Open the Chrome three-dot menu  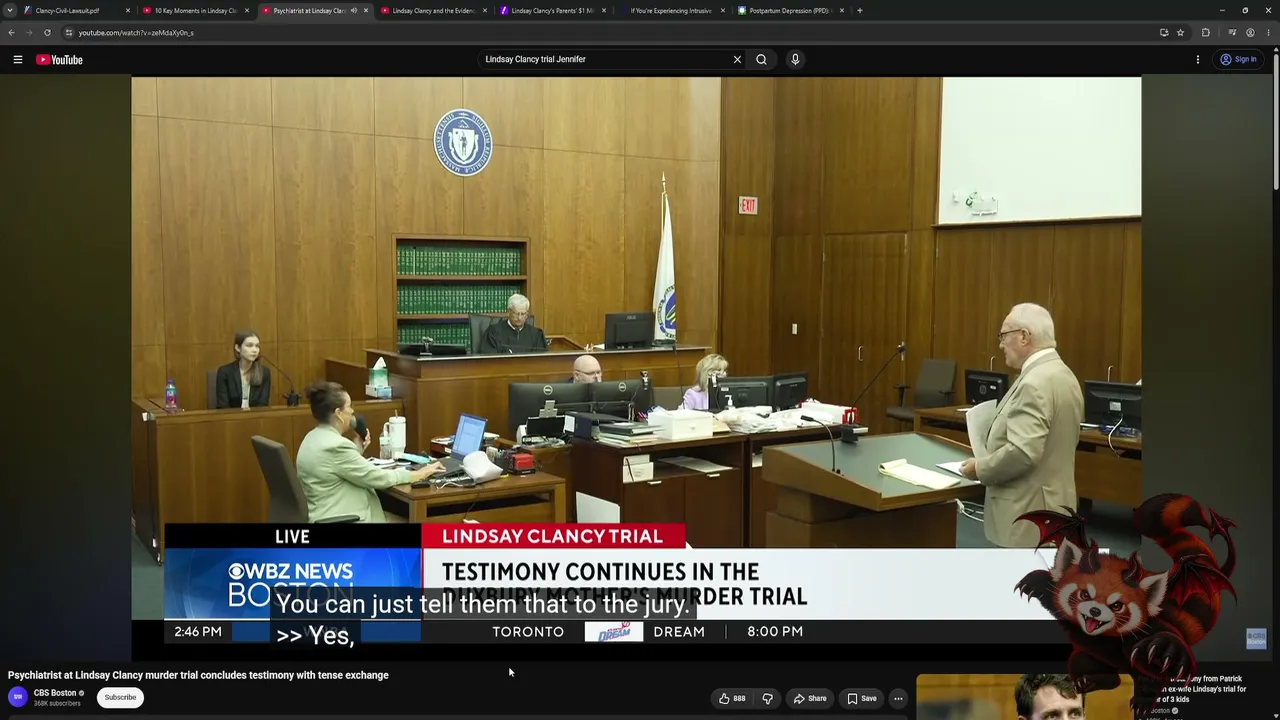[x=1268, y=33]
